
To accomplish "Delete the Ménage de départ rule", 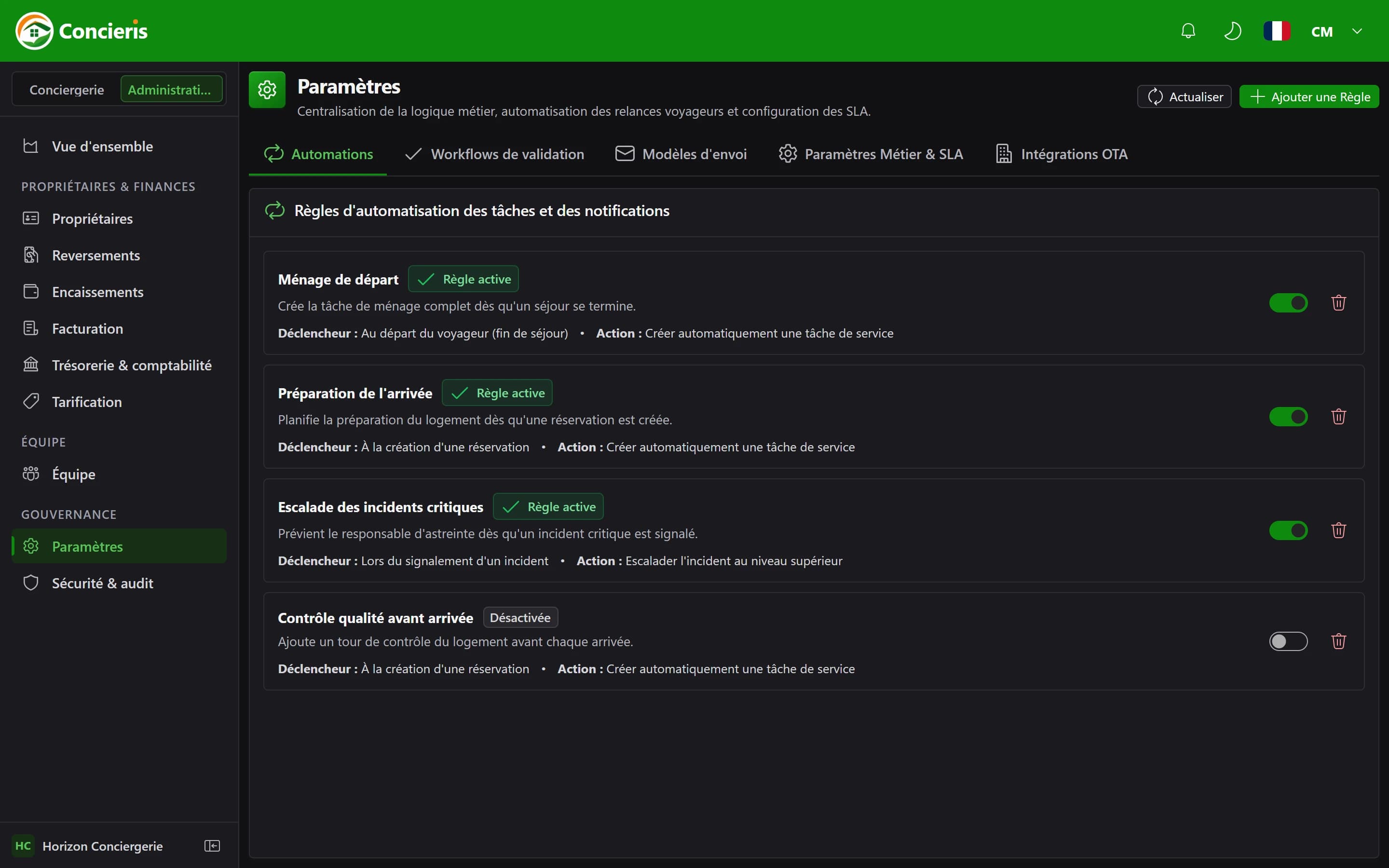I will pyautogui.click(x=1338, y=302).
